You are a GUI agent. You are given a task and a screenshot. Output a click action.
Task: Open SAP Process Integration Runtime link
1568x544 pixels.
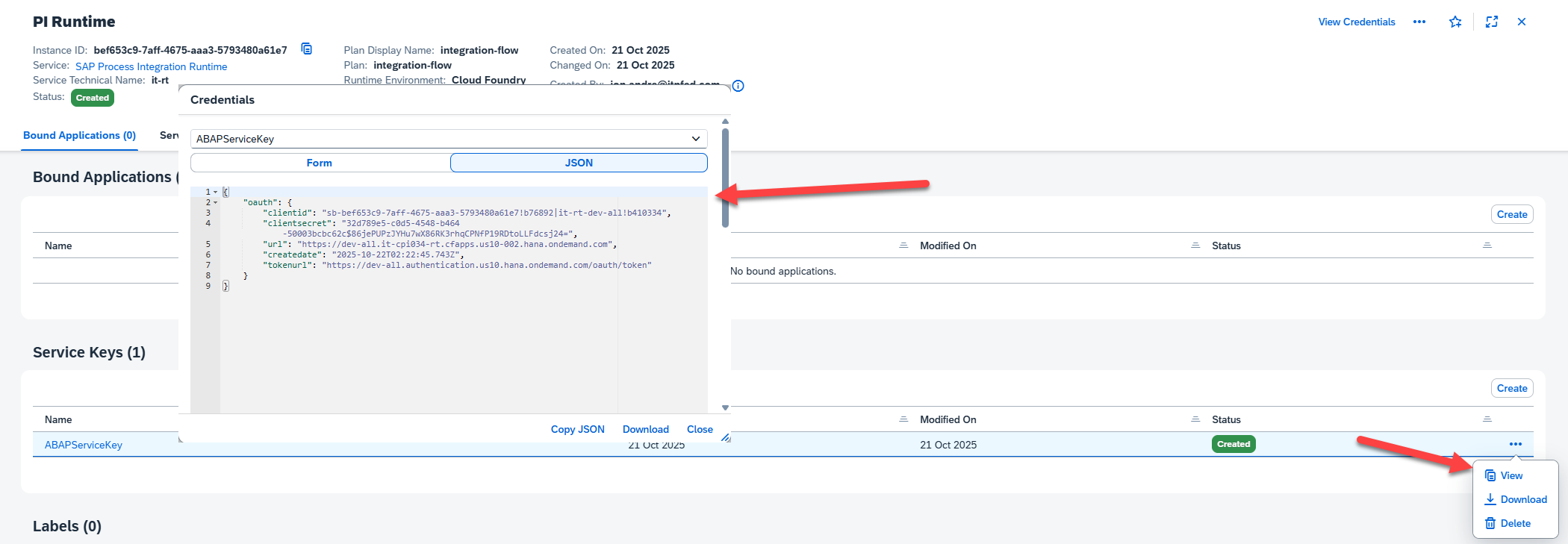click(151, 66)
